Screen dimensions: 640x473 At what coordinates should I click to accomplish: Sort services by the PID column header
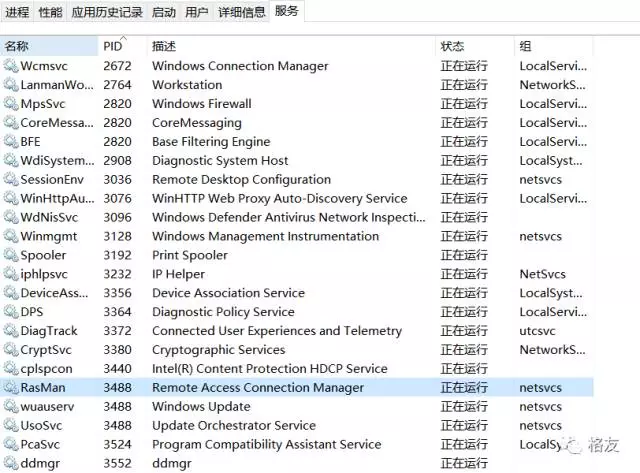click(x=122, y=46)
